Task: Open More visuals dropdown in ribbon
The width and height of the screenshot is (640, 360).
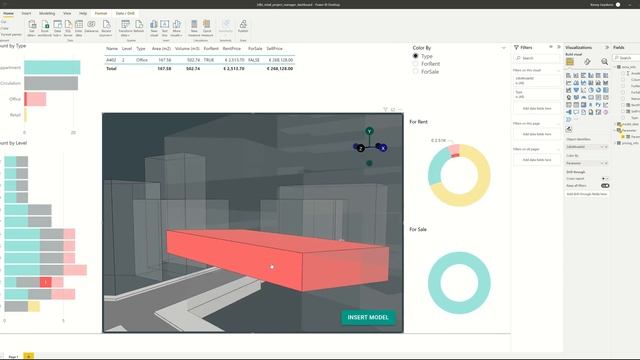Action: (176, 28)
